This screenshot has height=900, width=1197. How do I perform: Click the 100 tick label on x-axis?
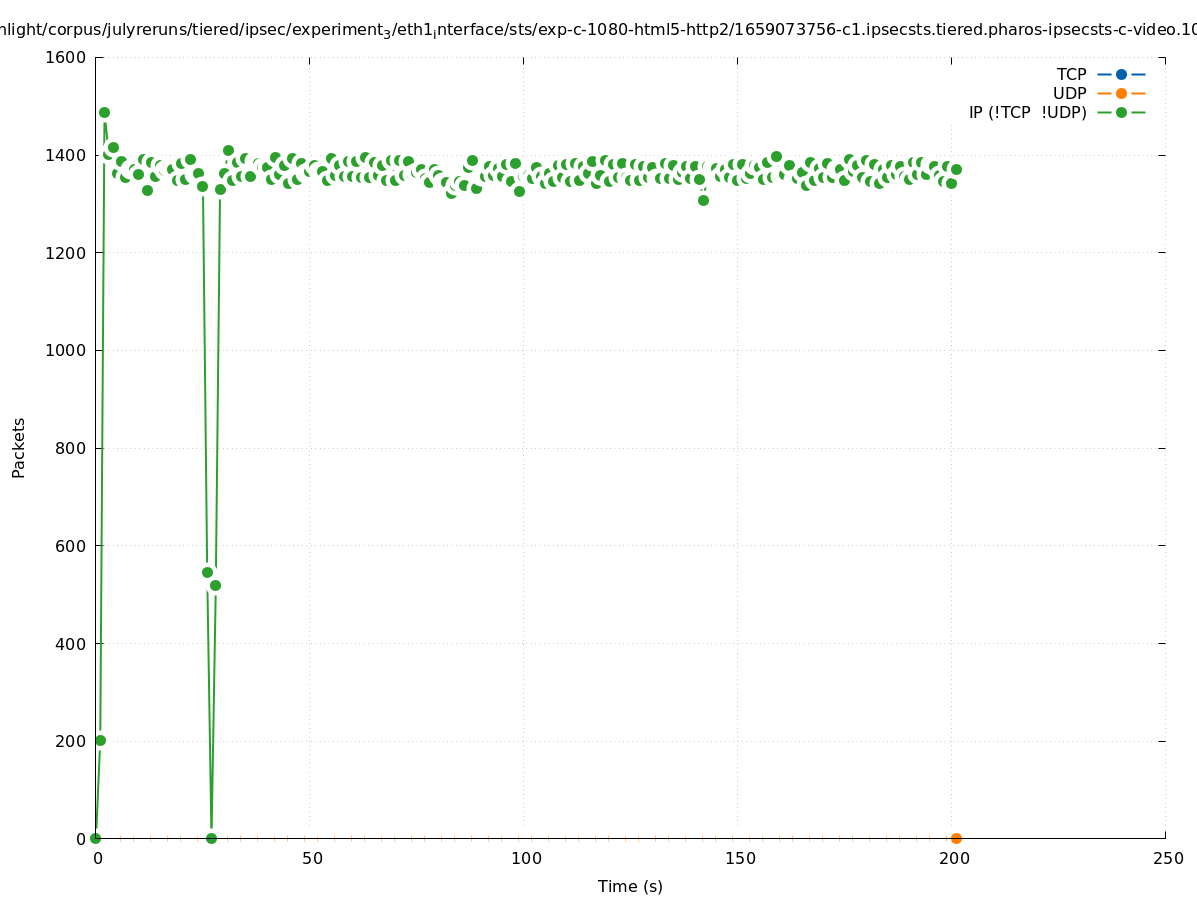tap(525, 858)
